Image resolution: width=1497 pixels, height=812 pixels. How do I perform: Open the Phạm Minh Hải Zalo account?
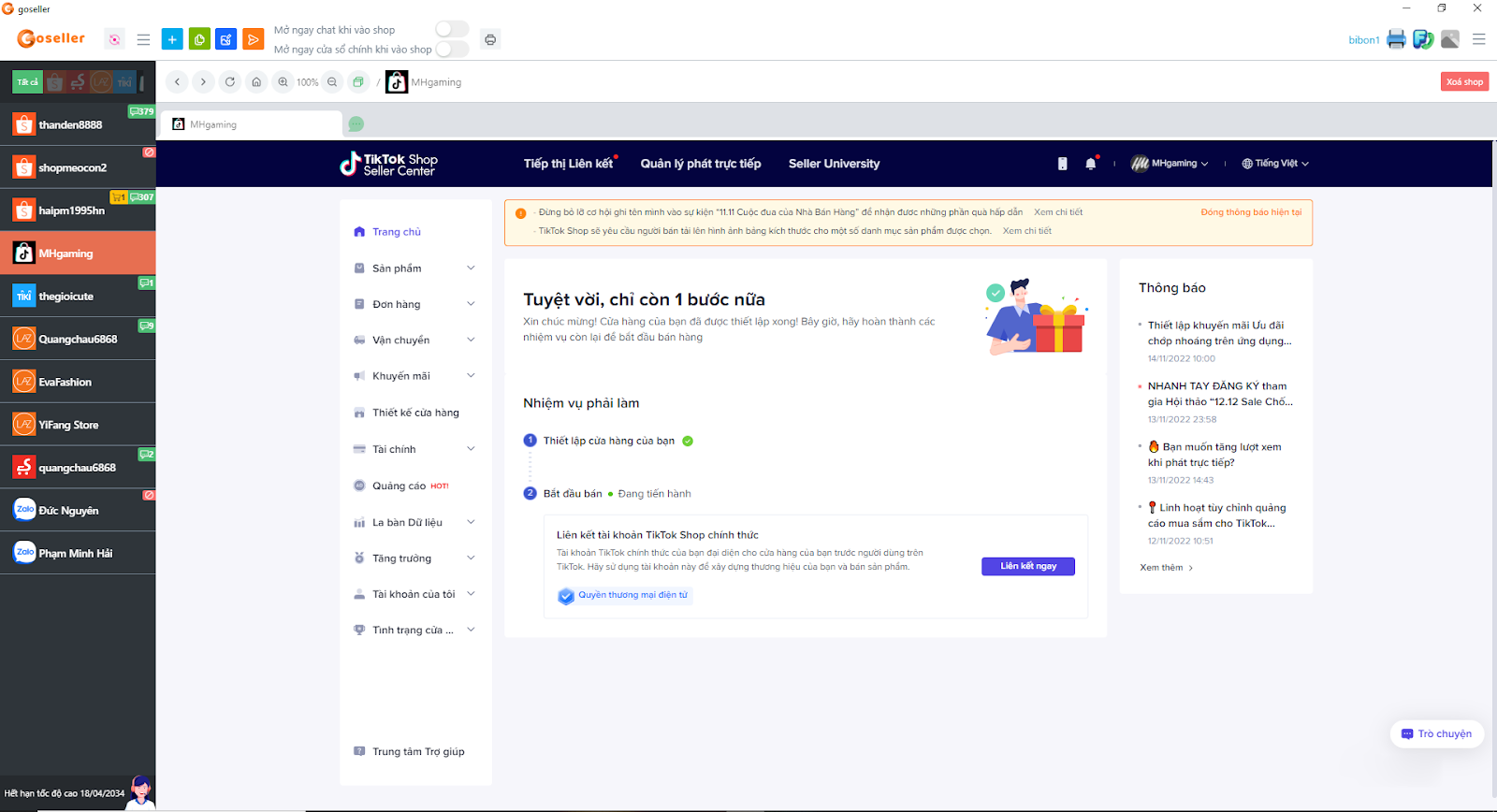click(x=78, y=553)
